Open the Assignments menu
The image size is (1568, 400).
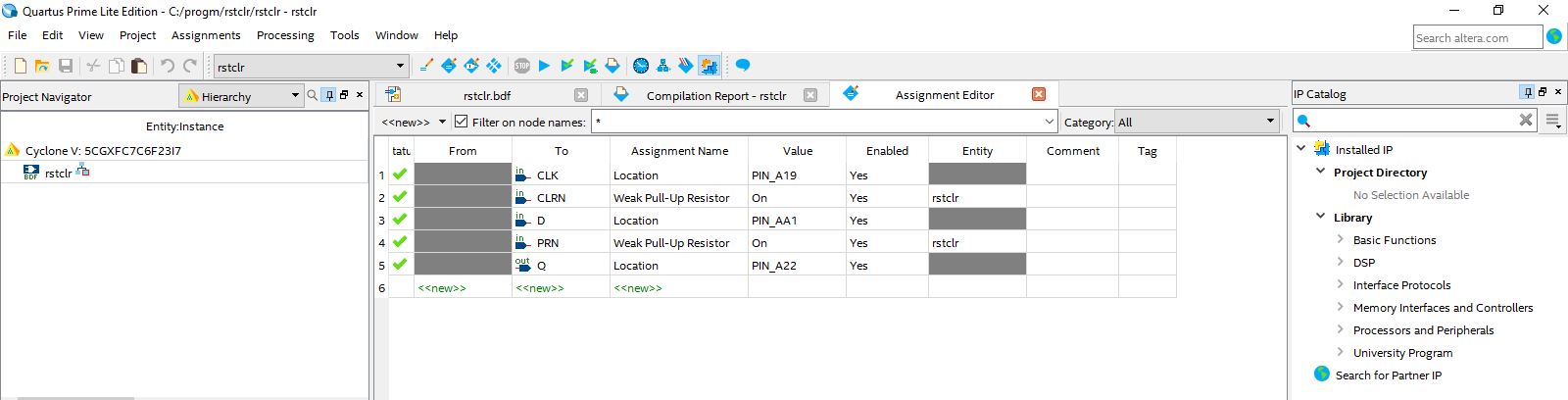pyautogui.click(x=206, y=35)
